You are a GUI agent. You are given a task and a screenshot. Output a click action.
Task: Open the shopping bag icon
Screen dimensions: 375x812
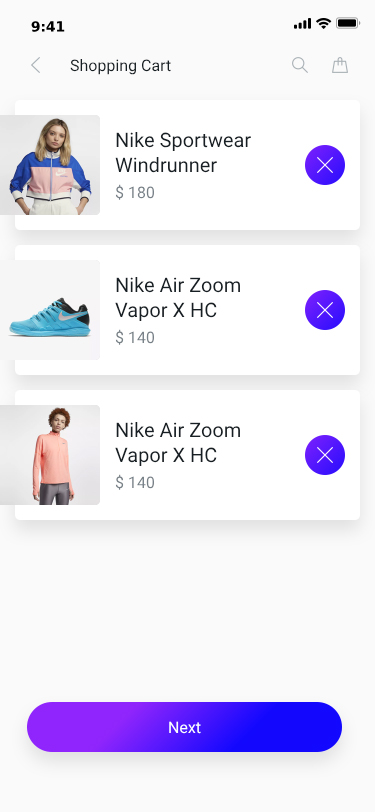coord(340,65)
